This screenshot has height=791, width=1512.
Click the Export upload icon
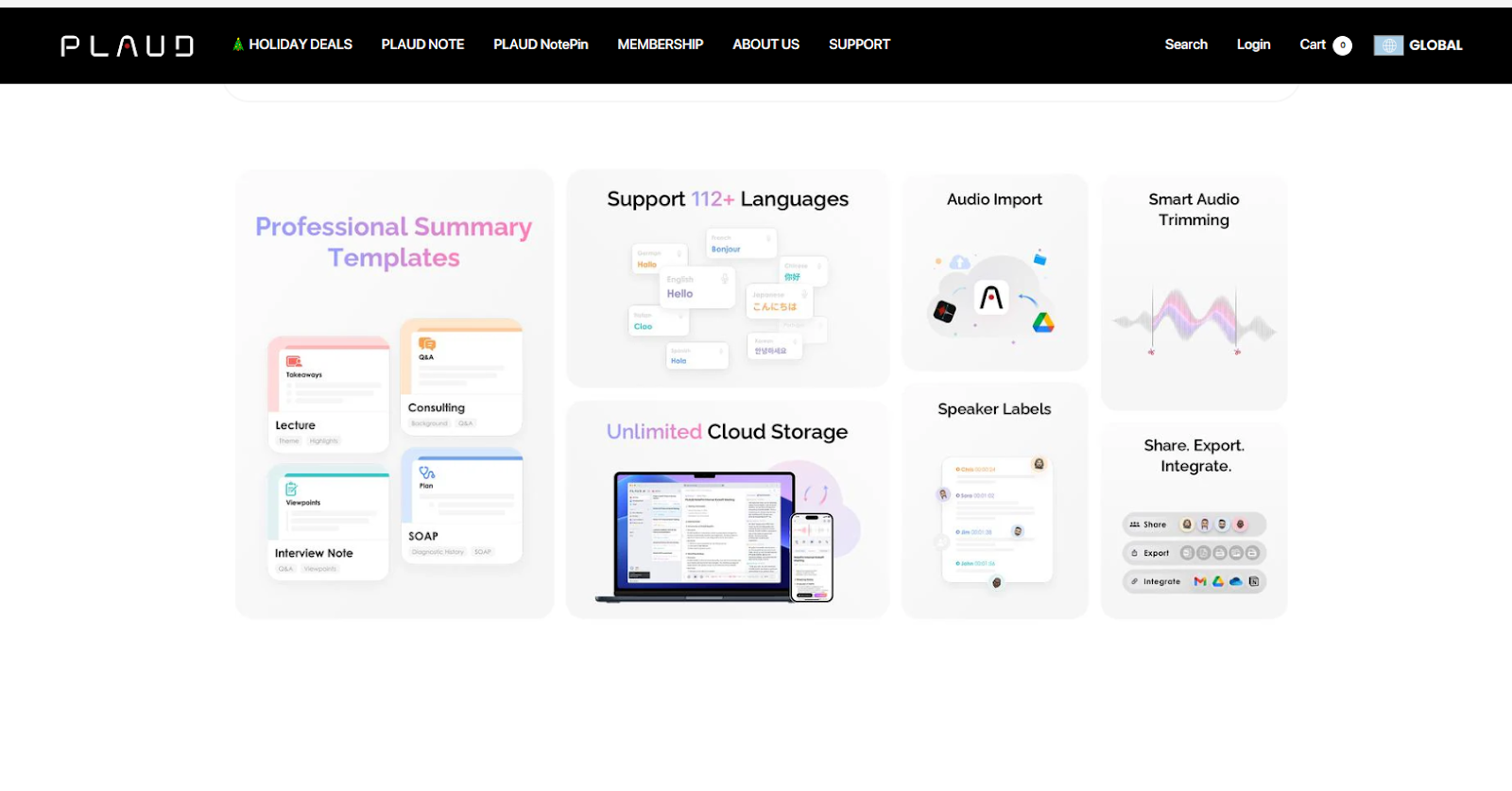click(1135, 553)
